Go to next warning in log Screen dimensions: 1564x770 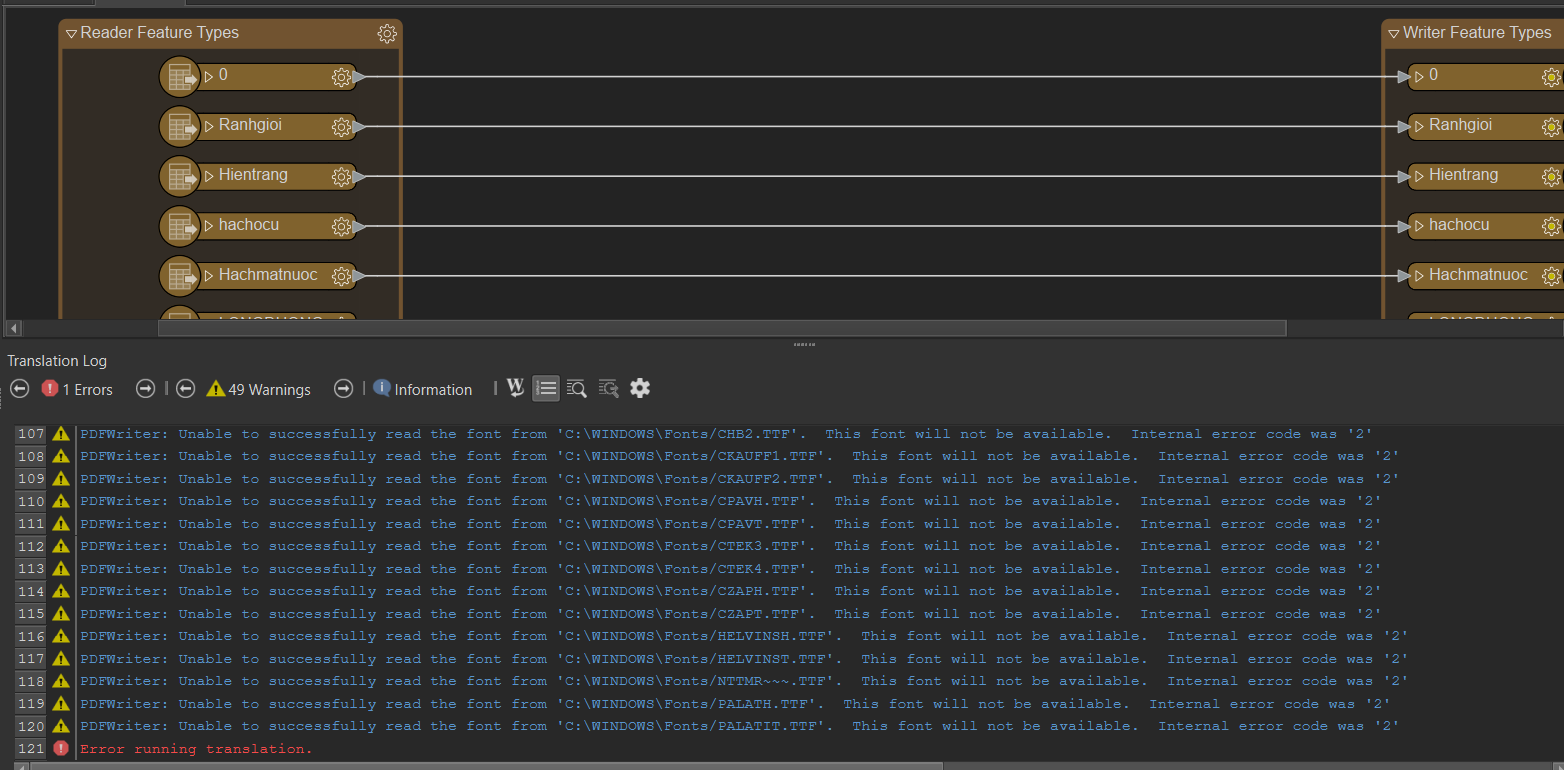click(343, 389)
